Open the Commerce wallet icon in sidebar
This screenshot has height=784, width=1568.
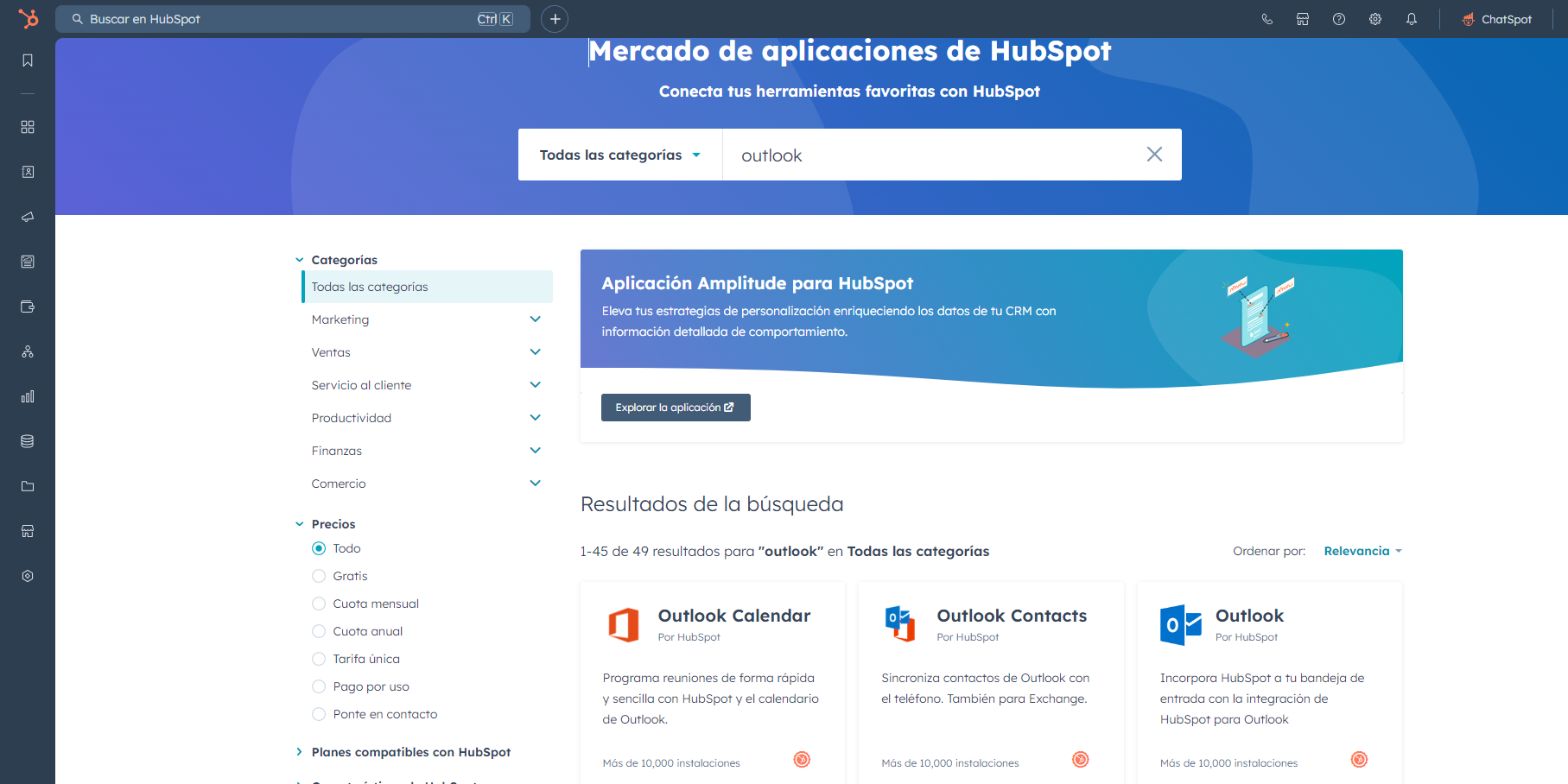pyautogui.click(x=28, y=307)
